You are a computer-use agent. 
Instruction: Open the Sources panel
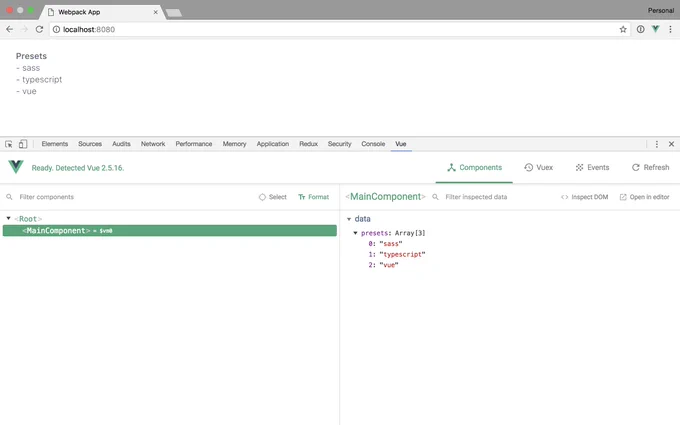(90, 144)
